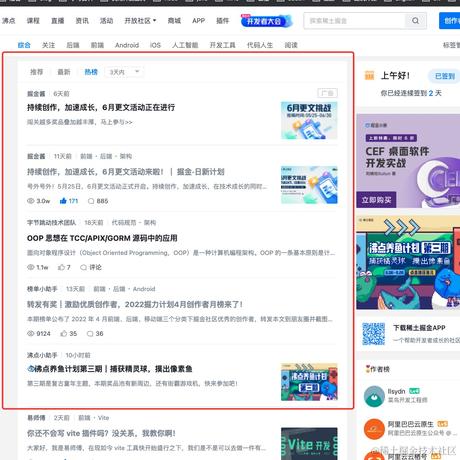This screenshot has width=460, height=460.
Task: Click comment icon showing 885
Action: [x=91, y=201]
